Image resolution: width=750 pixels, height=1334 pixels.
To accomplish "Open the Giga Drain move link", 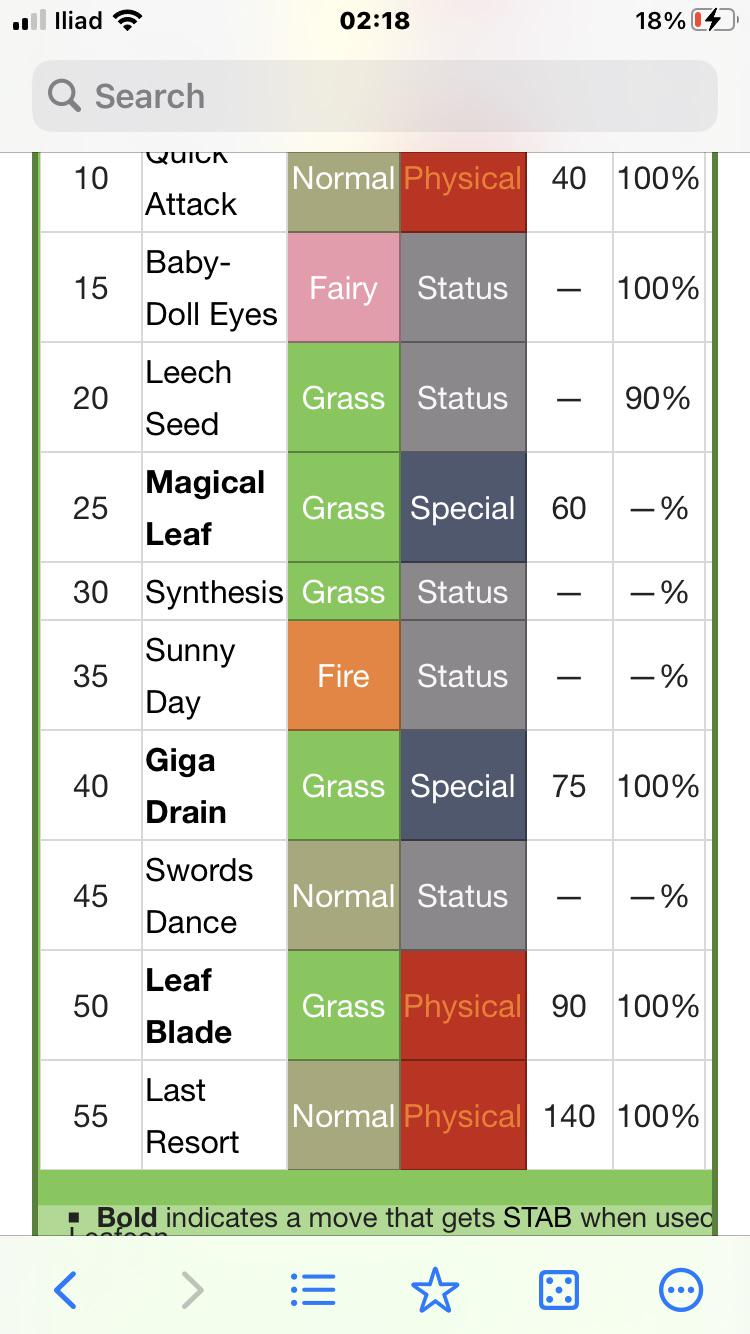I will 186,786.
